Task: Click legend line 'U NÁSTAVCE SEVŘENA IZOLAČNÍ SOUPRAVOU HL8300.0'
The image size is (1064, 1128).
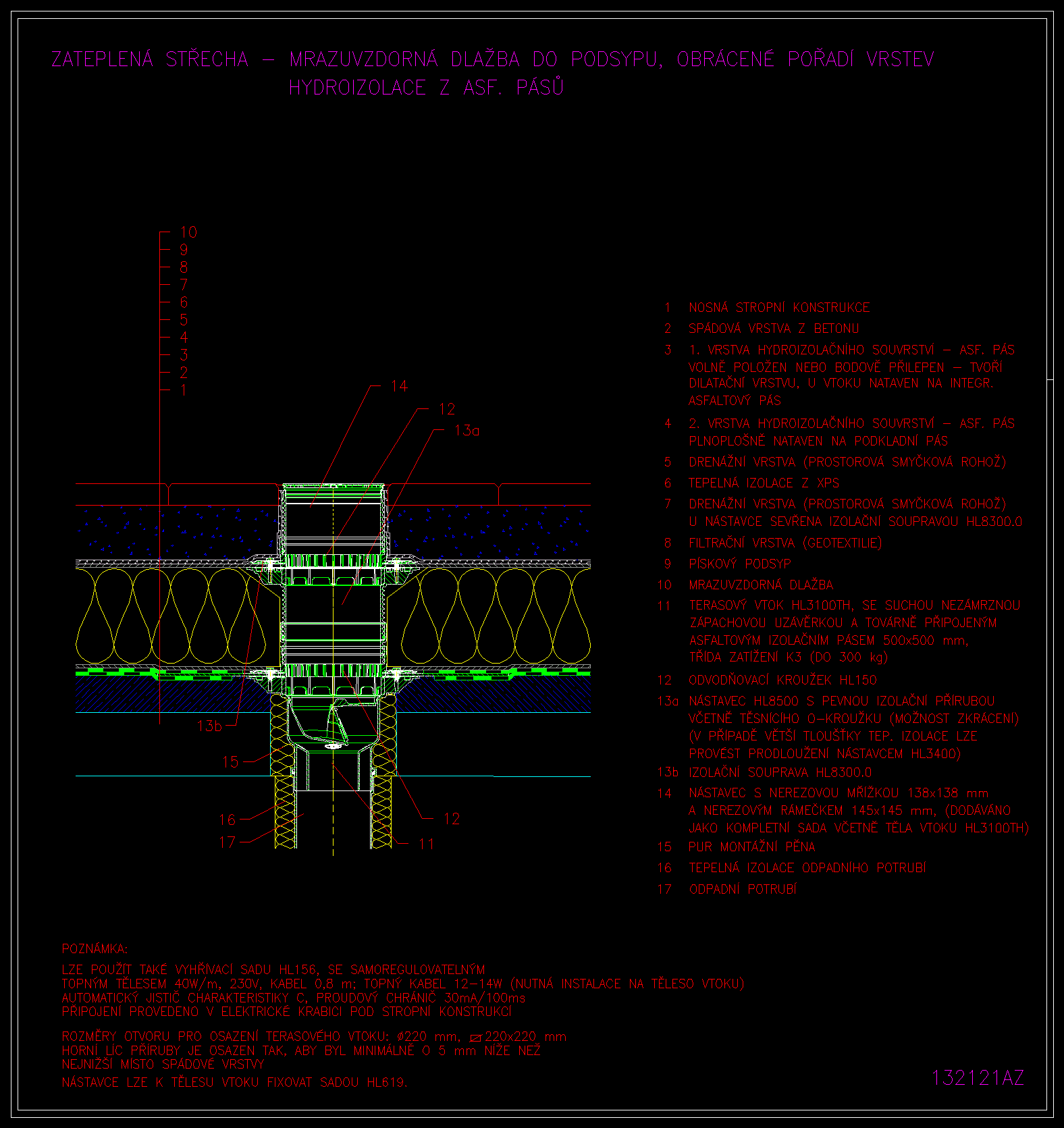Action: [x=855, y=522]
